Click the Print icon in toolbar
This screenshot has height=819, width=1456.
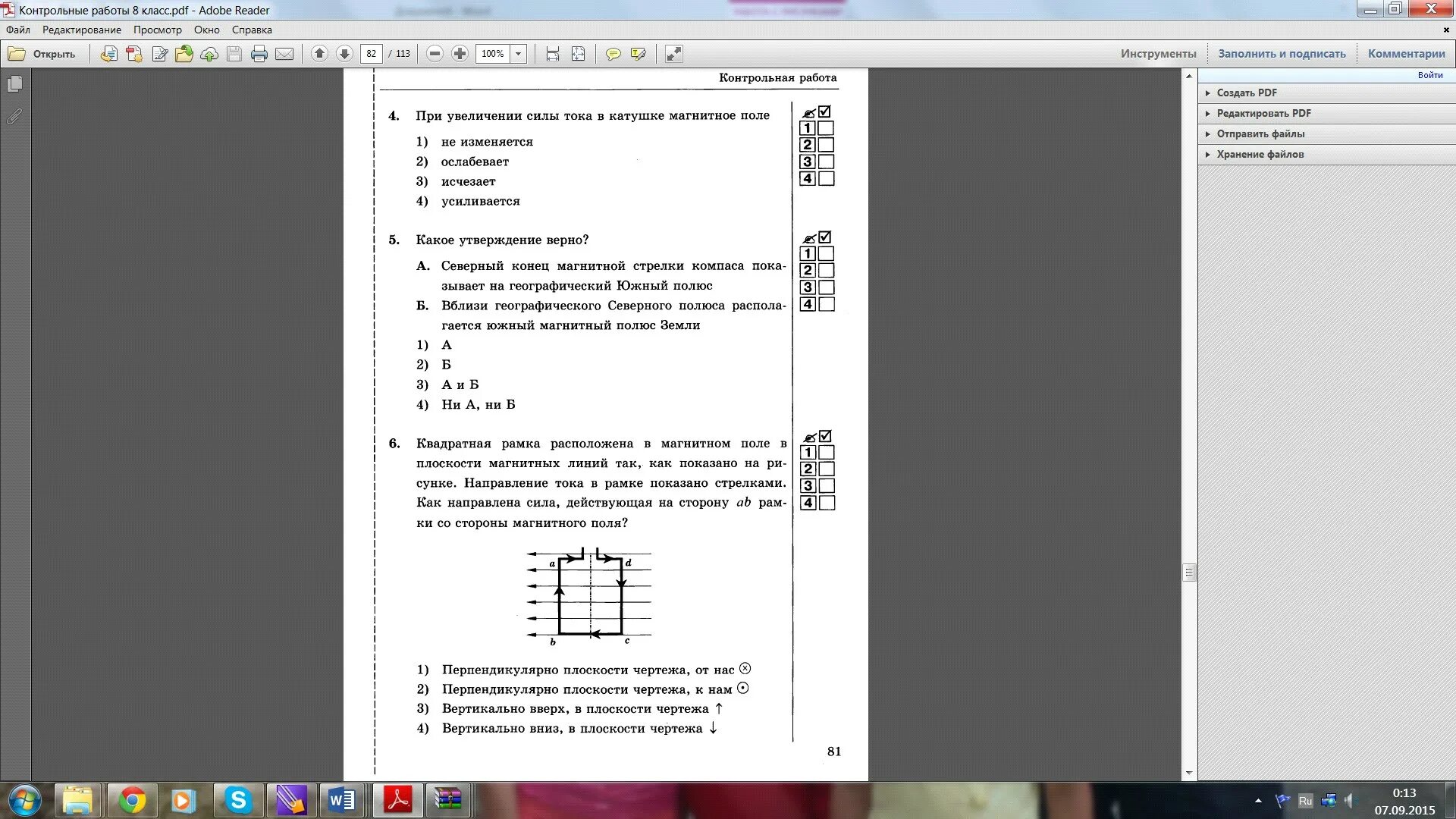[259, 54]
